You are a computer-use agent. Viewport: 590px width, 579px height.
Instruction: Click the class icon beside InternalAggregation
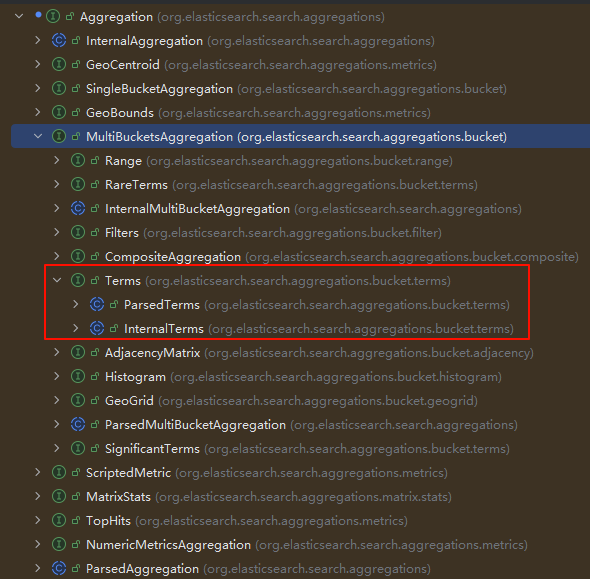(x=59, y=40)
